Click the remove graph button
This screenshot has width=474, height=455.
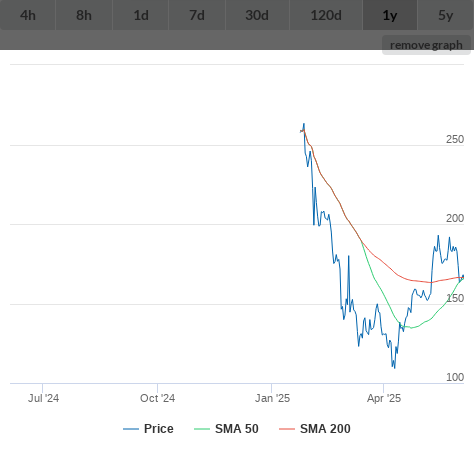point(426,45)
